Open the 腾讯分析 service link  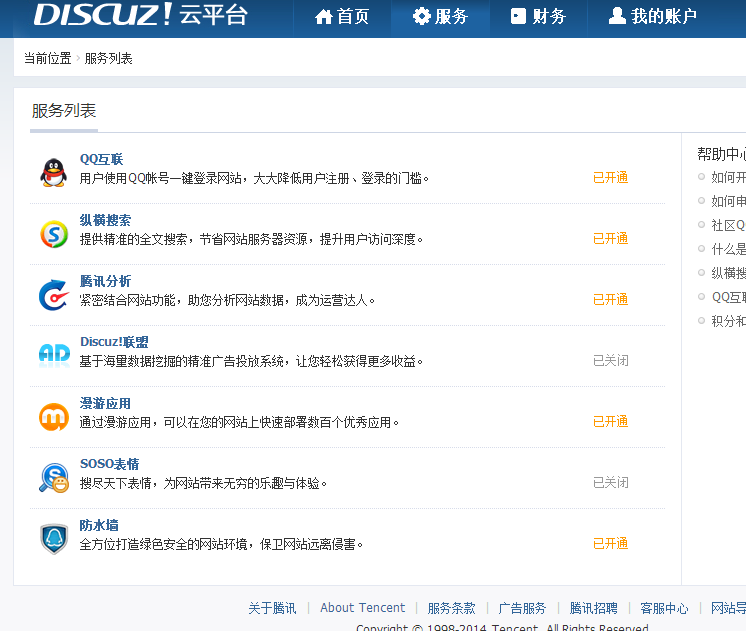(x=105, y=281)
